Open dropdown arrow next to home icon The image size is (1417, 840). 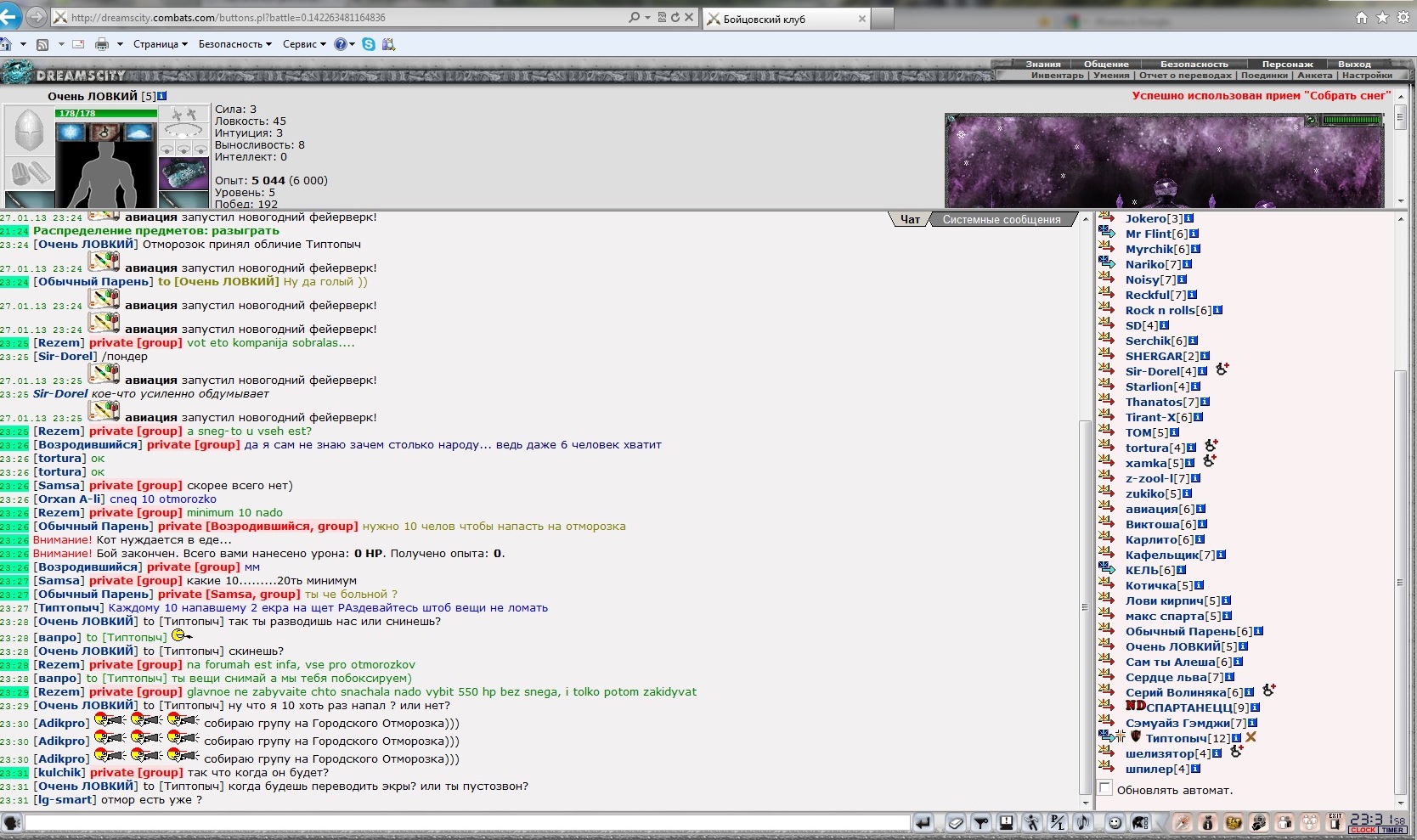tap(23, 44)
